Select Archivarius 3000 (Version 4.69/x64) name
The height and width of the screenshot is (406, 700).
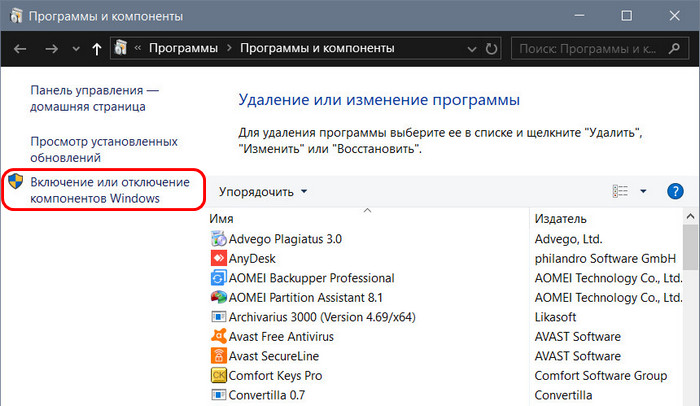322,317
